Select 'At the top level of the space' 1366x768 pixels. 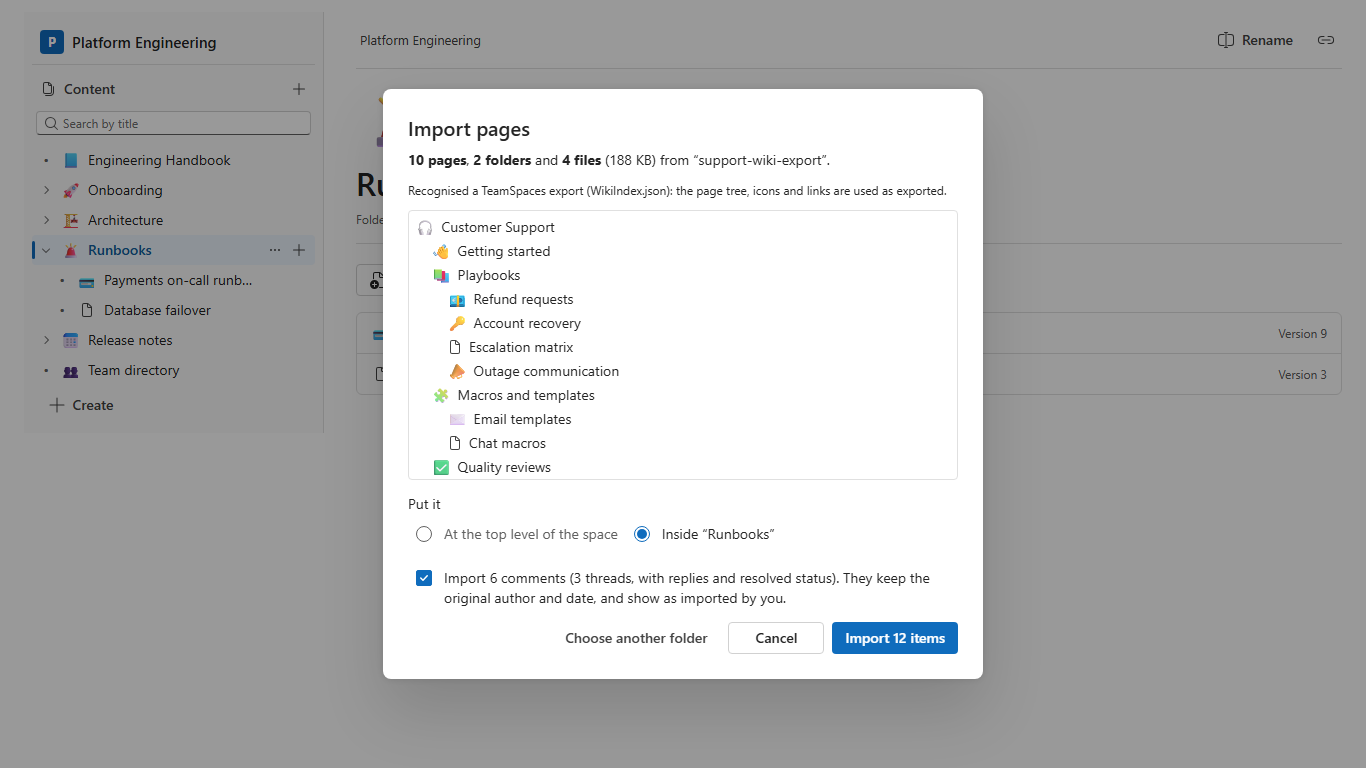click(424, 534)
